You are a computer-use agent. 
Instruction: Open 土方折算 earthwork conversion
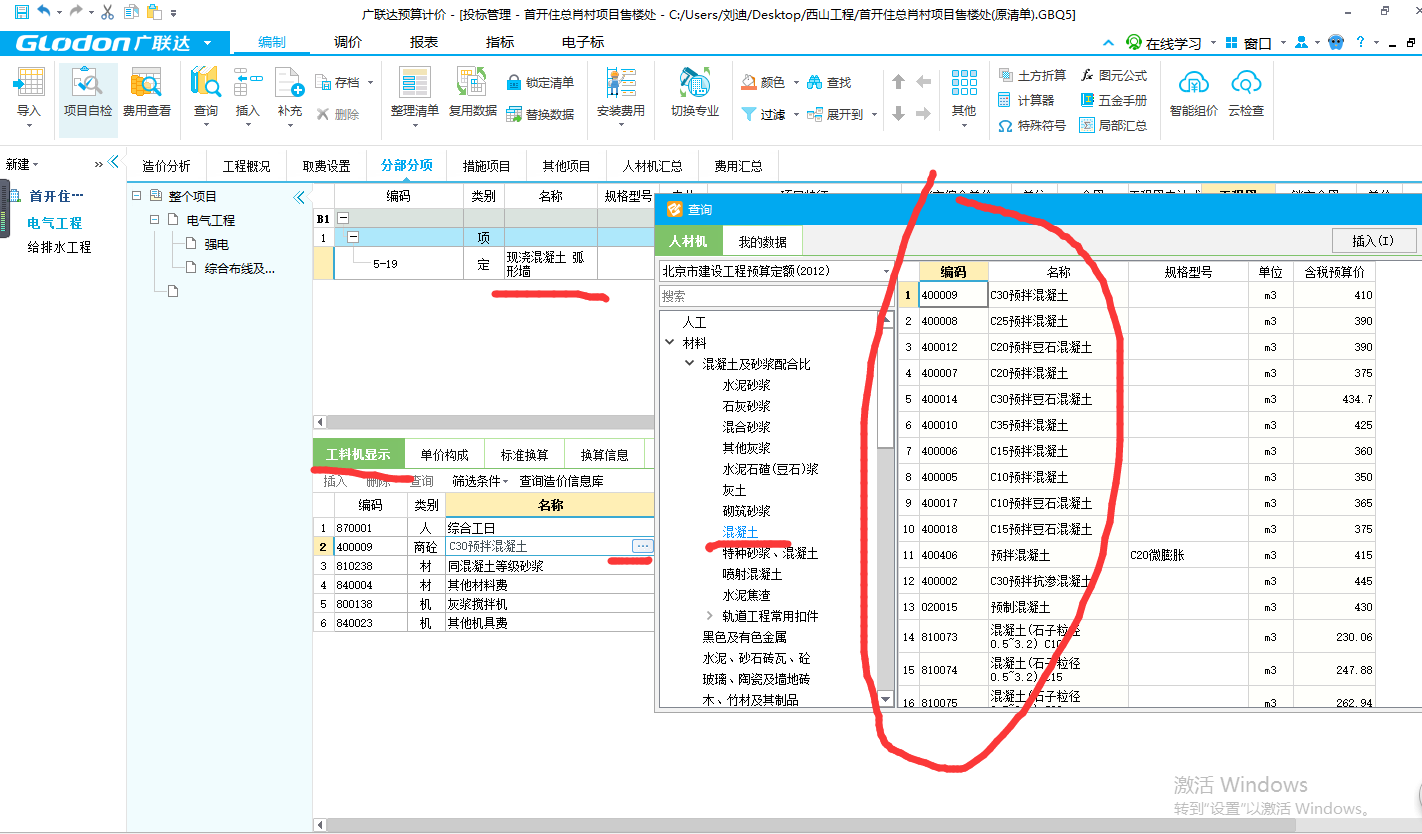1032,75
